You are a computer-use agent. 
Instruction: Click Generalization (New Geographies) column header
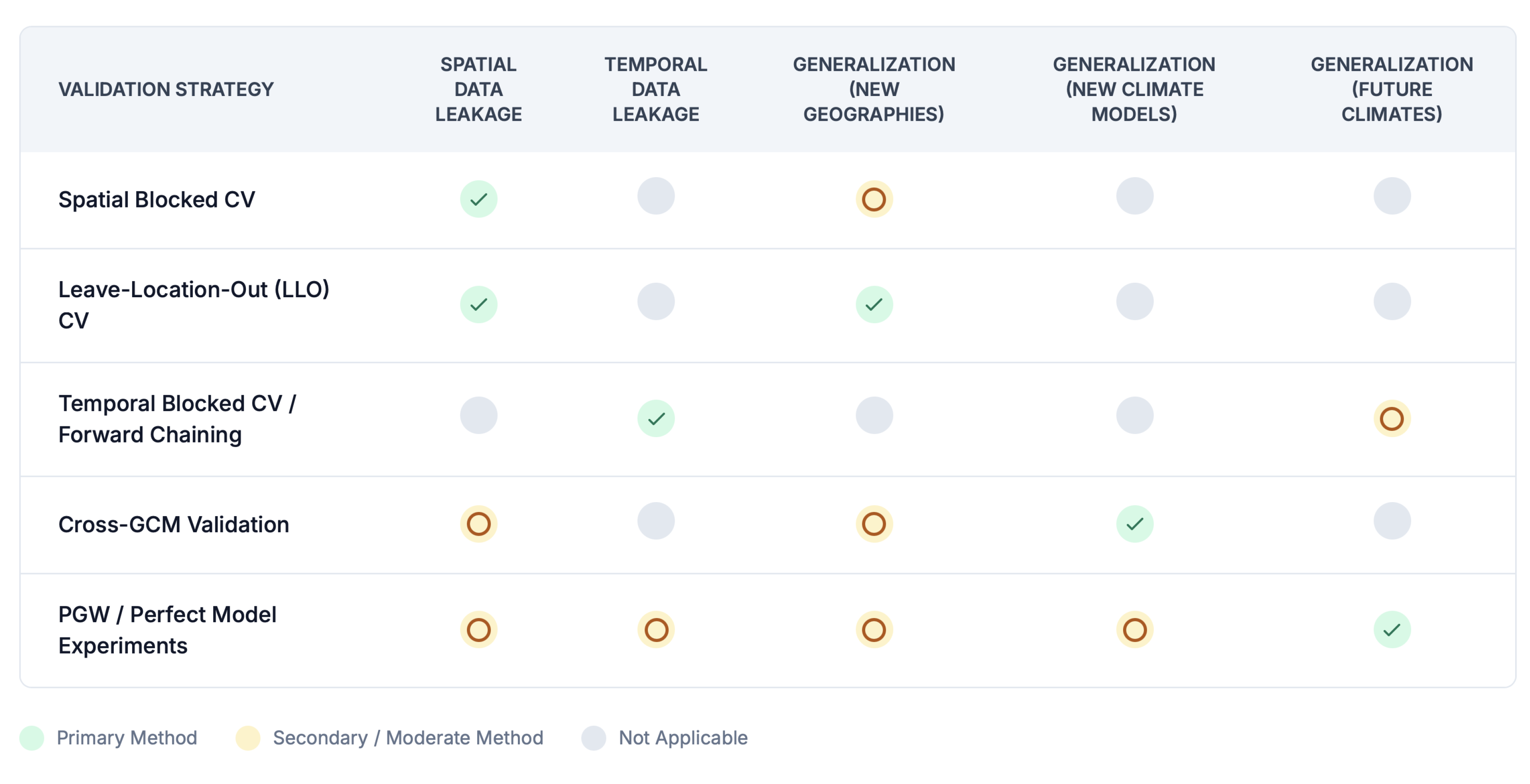point(874,89)
